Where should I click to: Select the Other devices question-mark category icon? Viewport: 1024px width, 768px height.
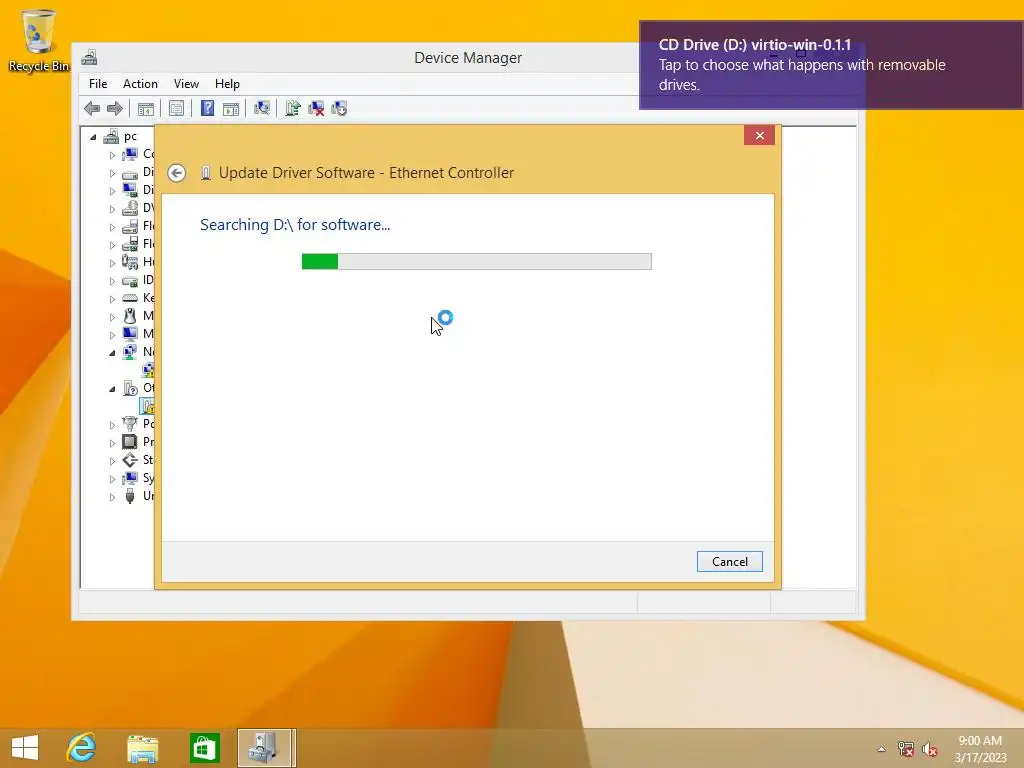(130, 388)
